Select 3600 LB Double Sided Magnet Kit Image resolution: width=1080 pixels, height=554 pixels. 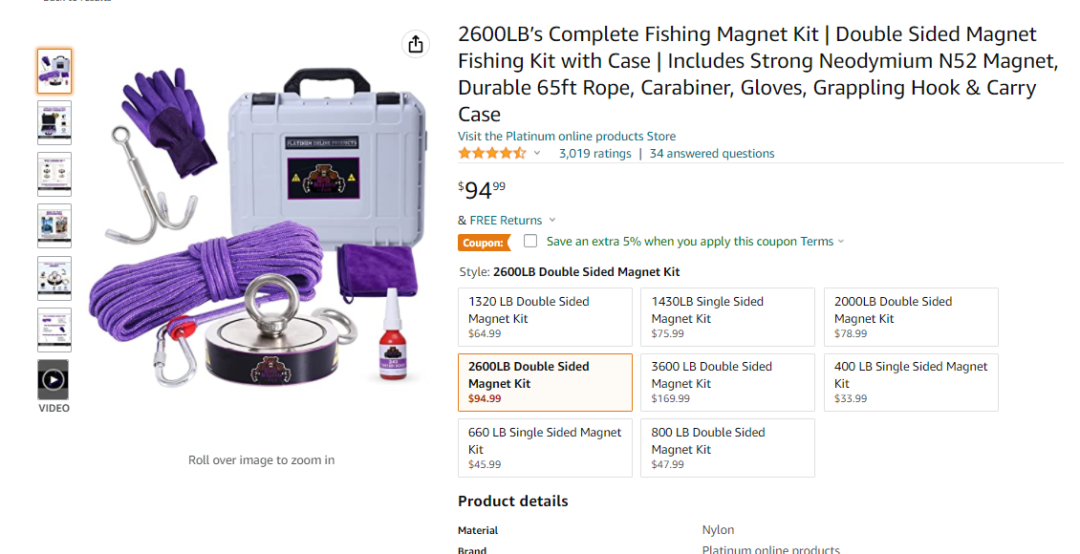727,382
